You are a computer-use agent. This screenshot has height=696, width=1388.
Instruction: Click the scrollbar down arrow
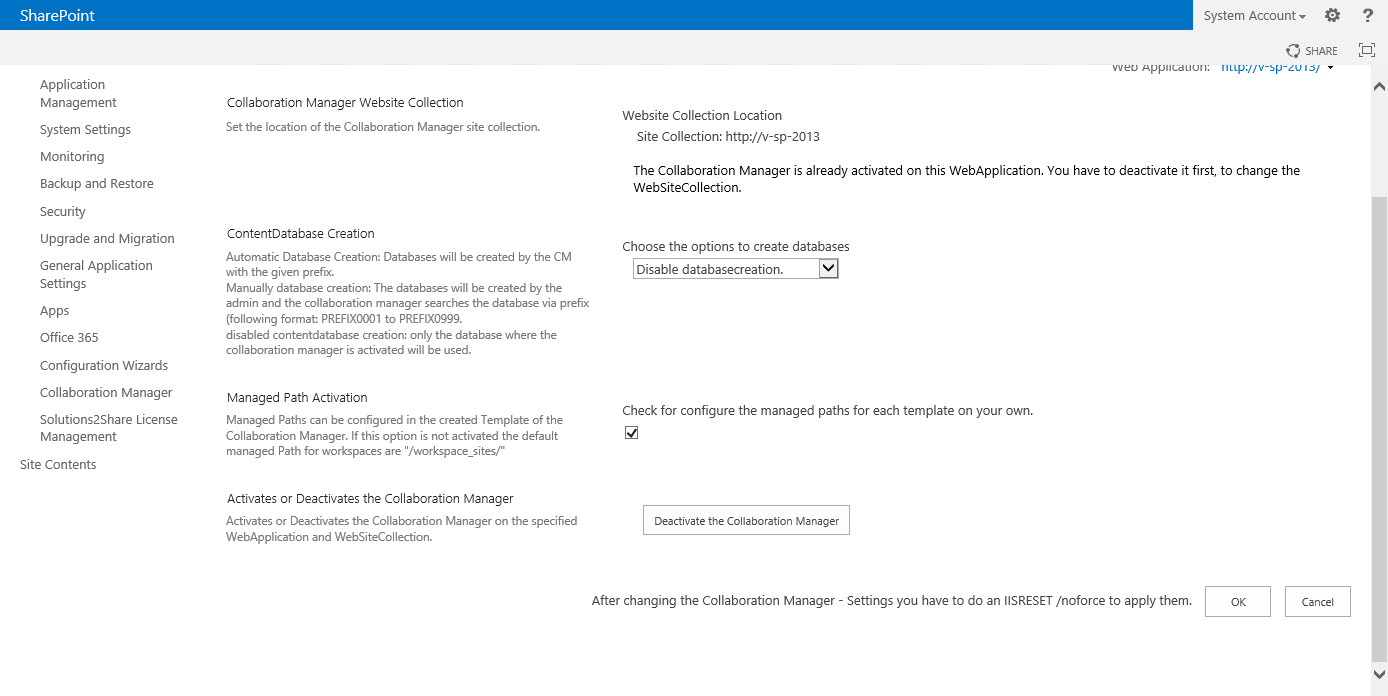[x=1379, y=674]
